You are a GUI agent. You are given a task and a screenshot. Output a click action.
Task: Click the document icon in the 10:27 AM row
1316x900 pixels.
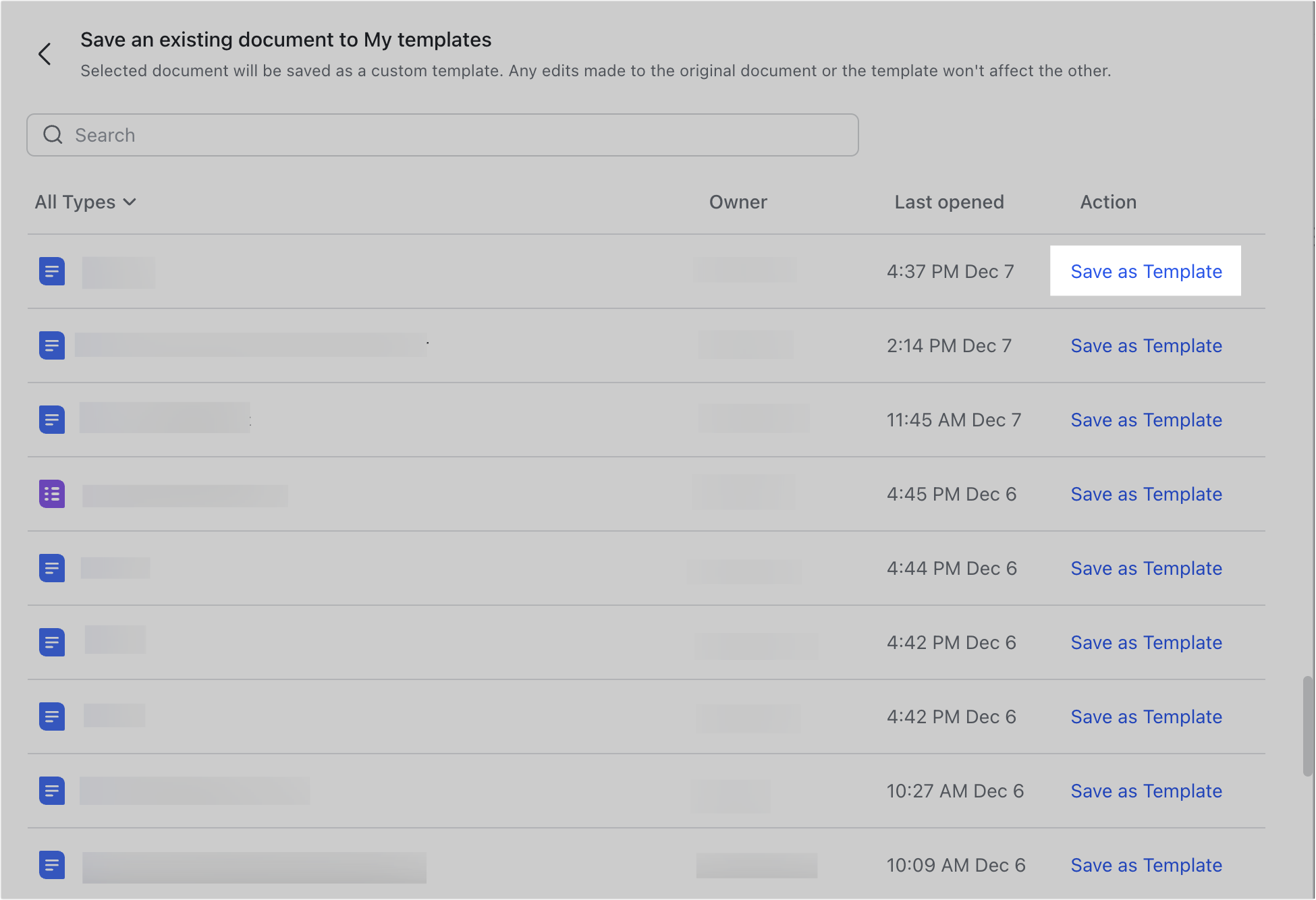click(52, 791)
